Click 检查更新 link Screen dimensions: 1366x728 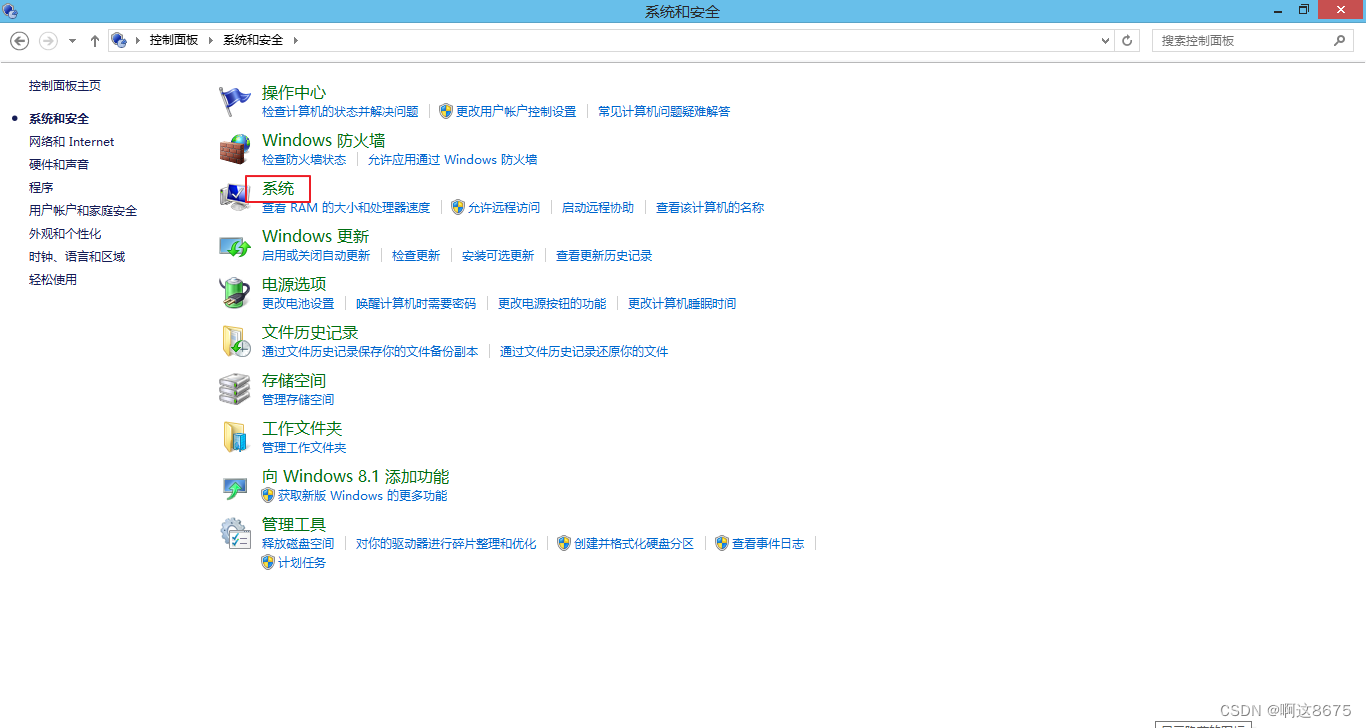point(416,255)
